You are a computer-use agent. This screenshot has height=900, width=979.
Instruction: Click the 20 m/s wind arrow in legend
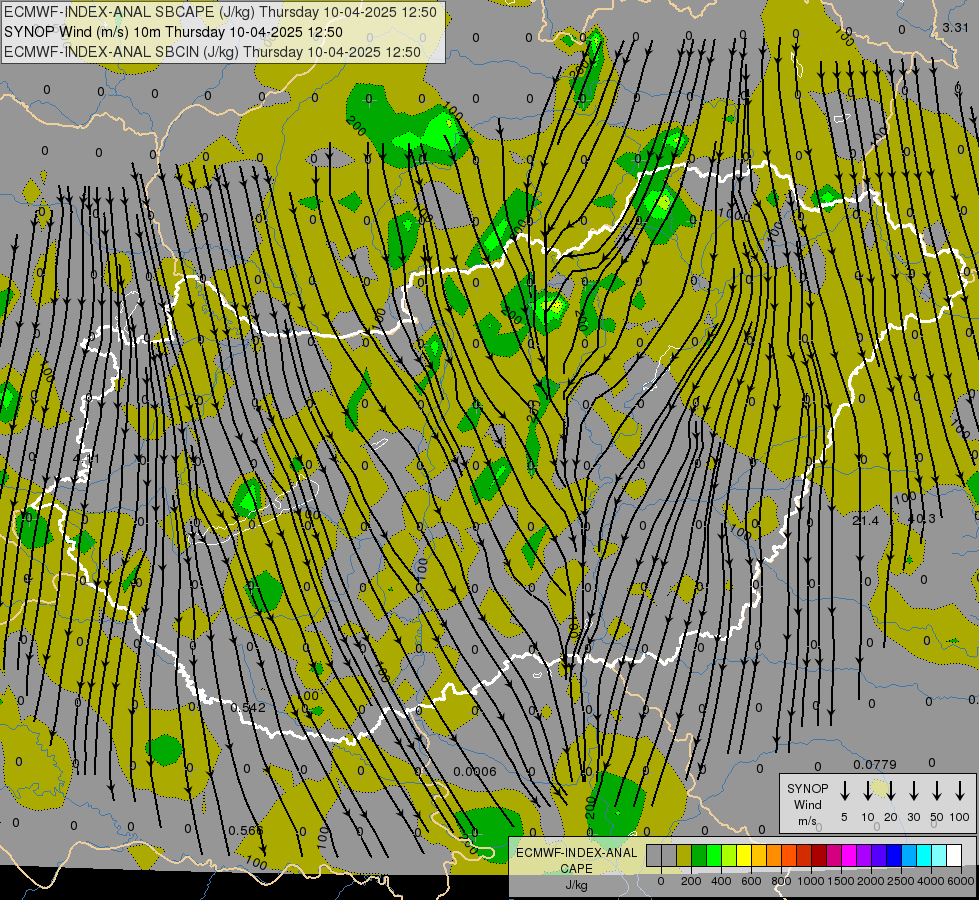coord(891,791)
